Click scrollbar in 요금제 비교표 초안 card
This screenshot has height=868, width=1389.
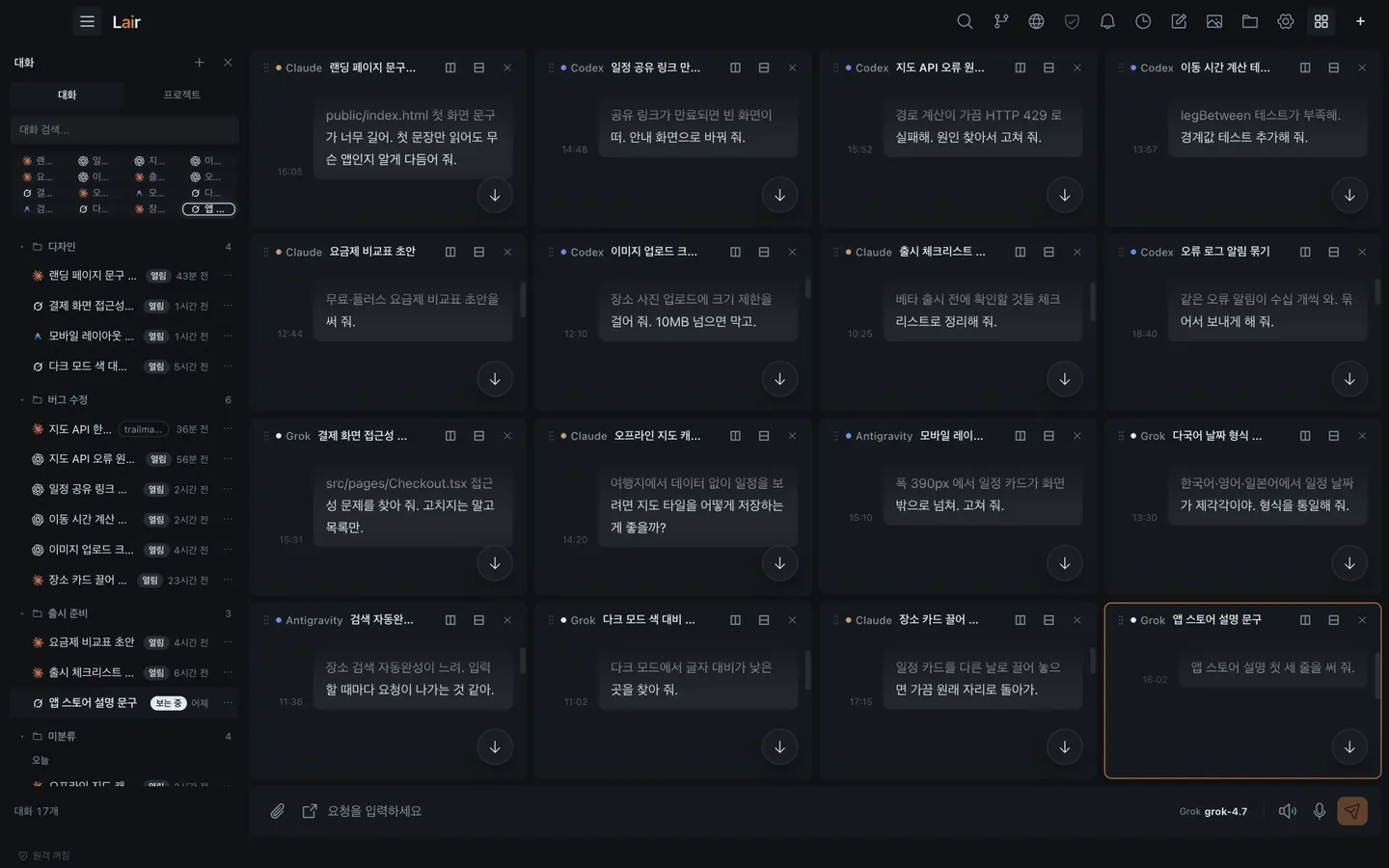click(x=523, y=300)
